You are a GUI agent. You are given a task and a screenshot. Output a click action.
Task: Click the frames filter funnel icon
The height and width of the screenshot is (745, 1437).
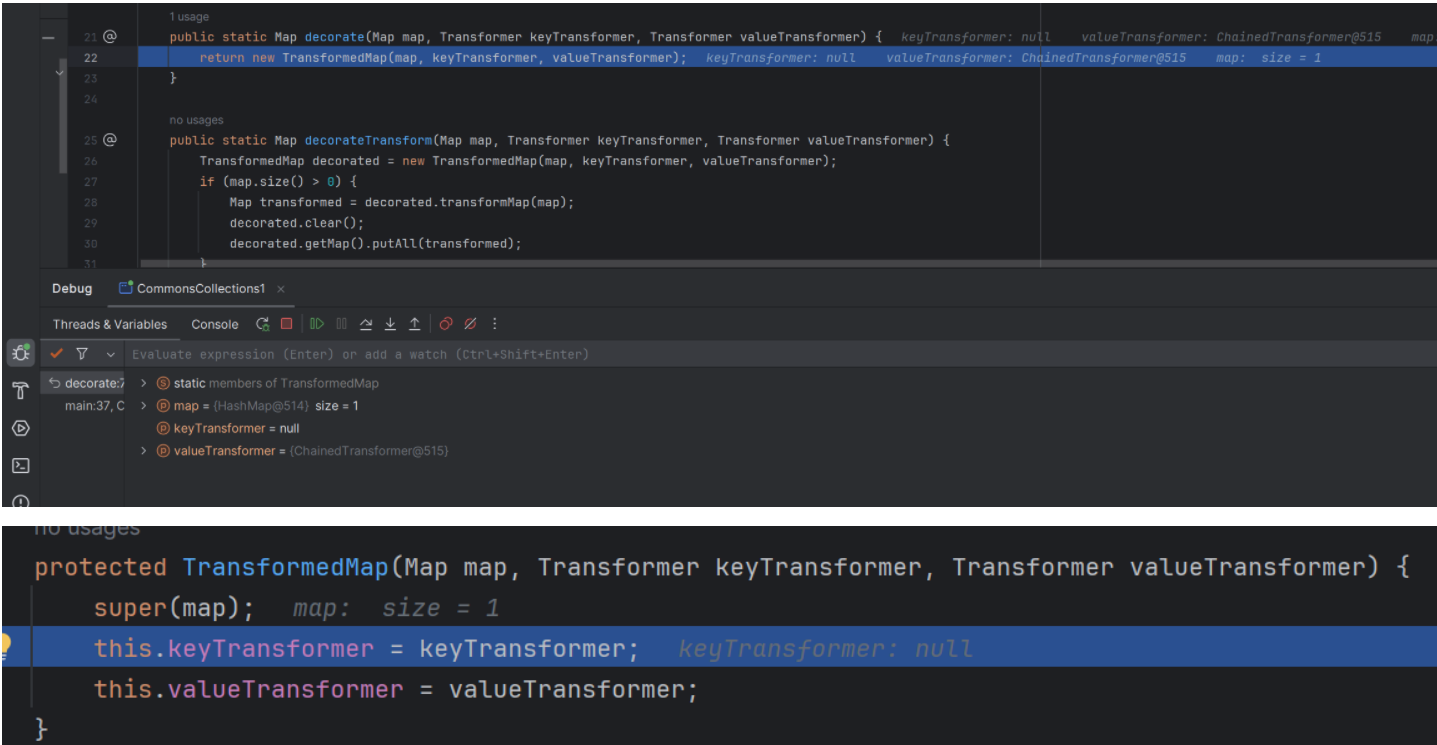coord(82,354)
